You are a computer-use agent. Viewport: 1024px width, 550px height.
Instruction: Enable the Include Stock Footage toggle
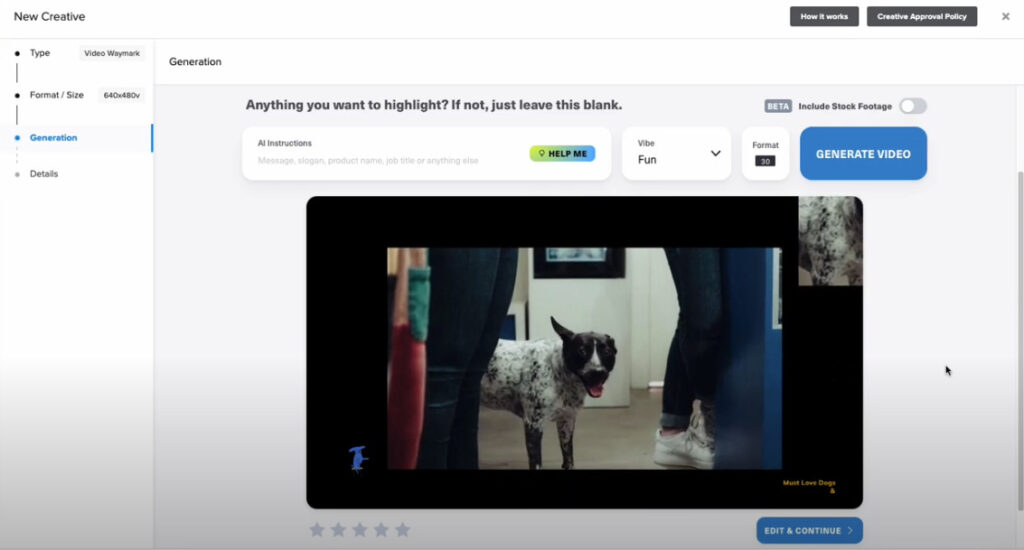click(x=912, y=106)
